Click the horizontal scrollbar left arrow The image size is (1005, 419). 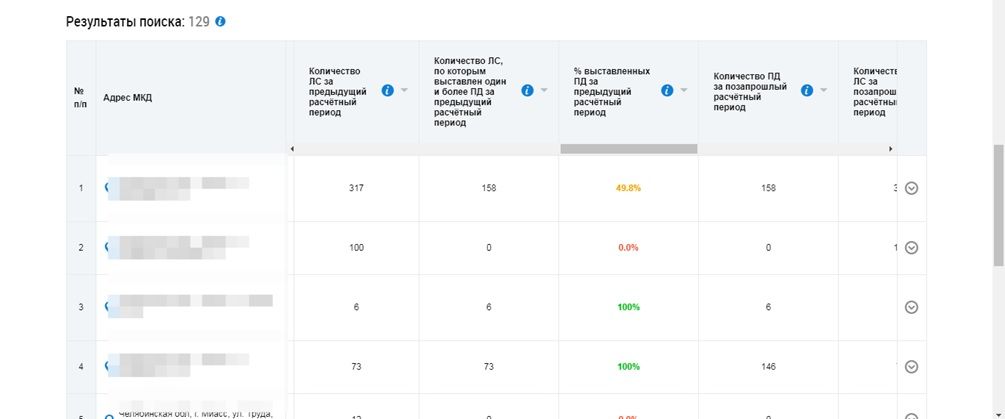(x=292, y=149)
